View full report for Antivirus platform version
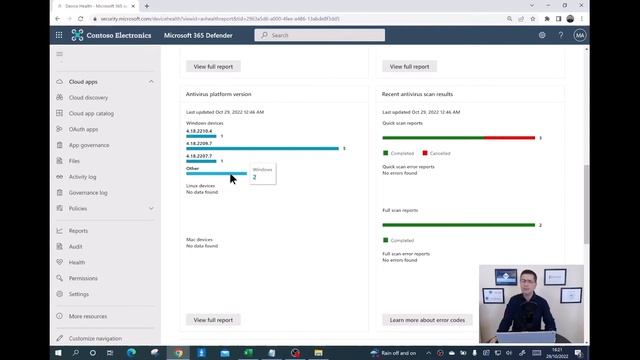The width and height of the screenshot is (640, 360). 213,320
